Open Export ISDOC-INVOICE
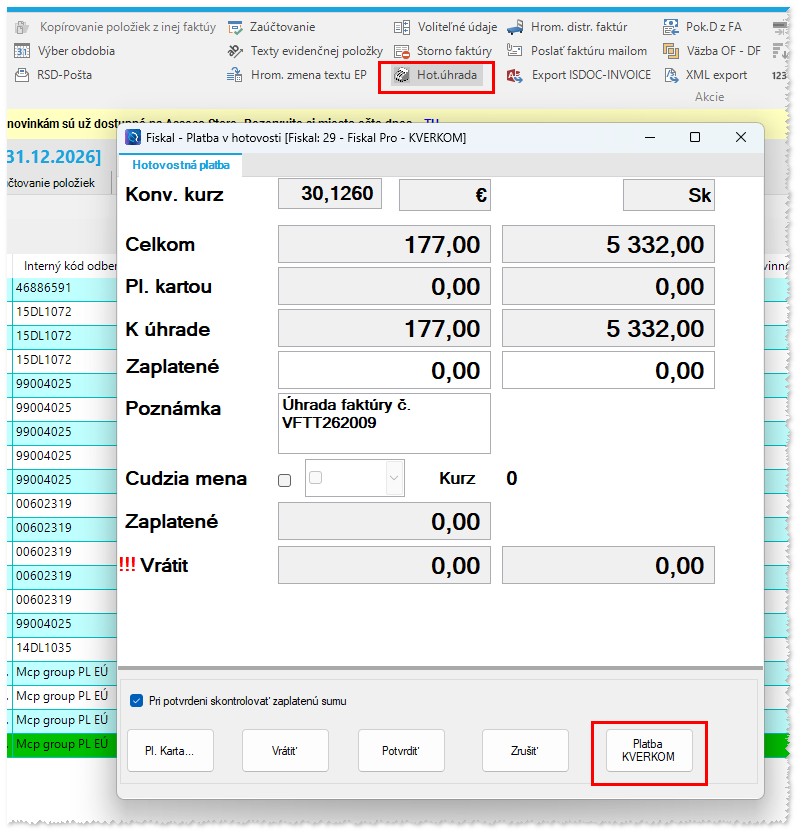The height and width of the screenshot is (837, 803). coord(515,75)
